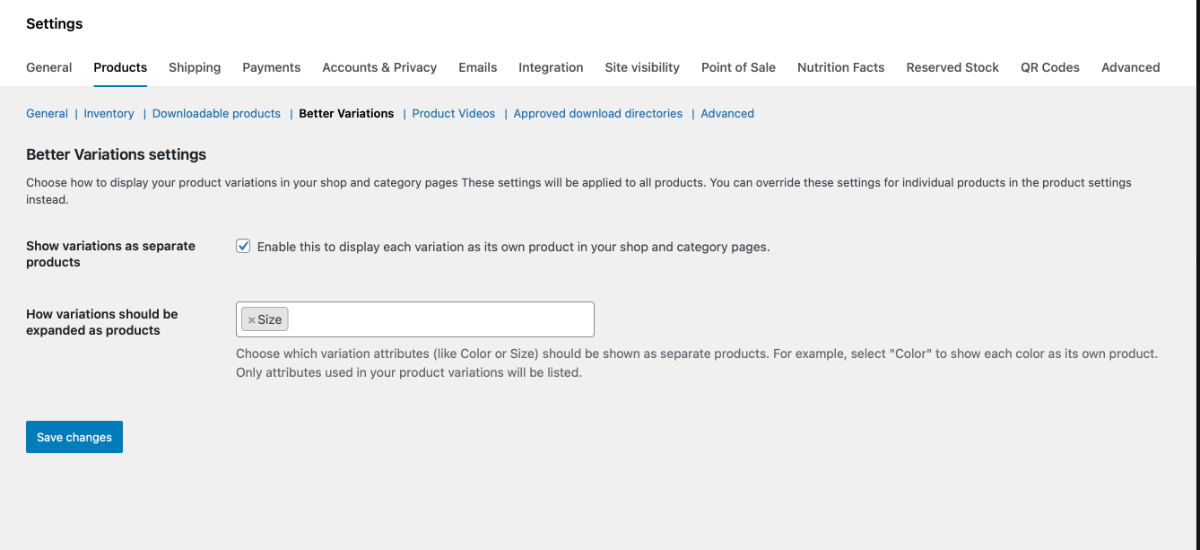Open the General settings tab

pyautogui.click(x=49, y=67)
